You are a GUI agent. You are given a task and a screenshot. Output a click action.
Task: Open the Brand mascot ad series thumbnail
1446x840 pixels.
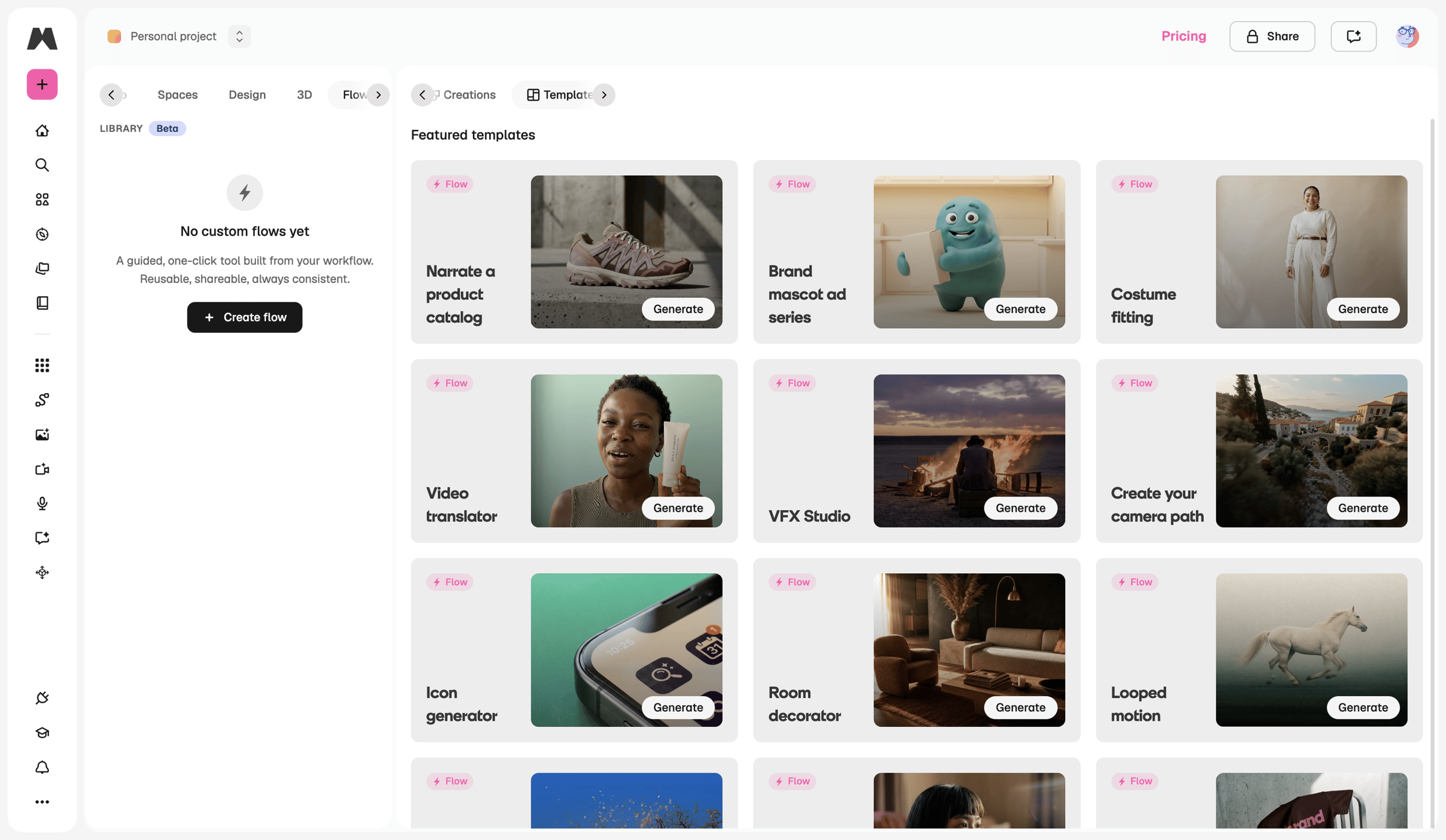(x=969, y=252)
